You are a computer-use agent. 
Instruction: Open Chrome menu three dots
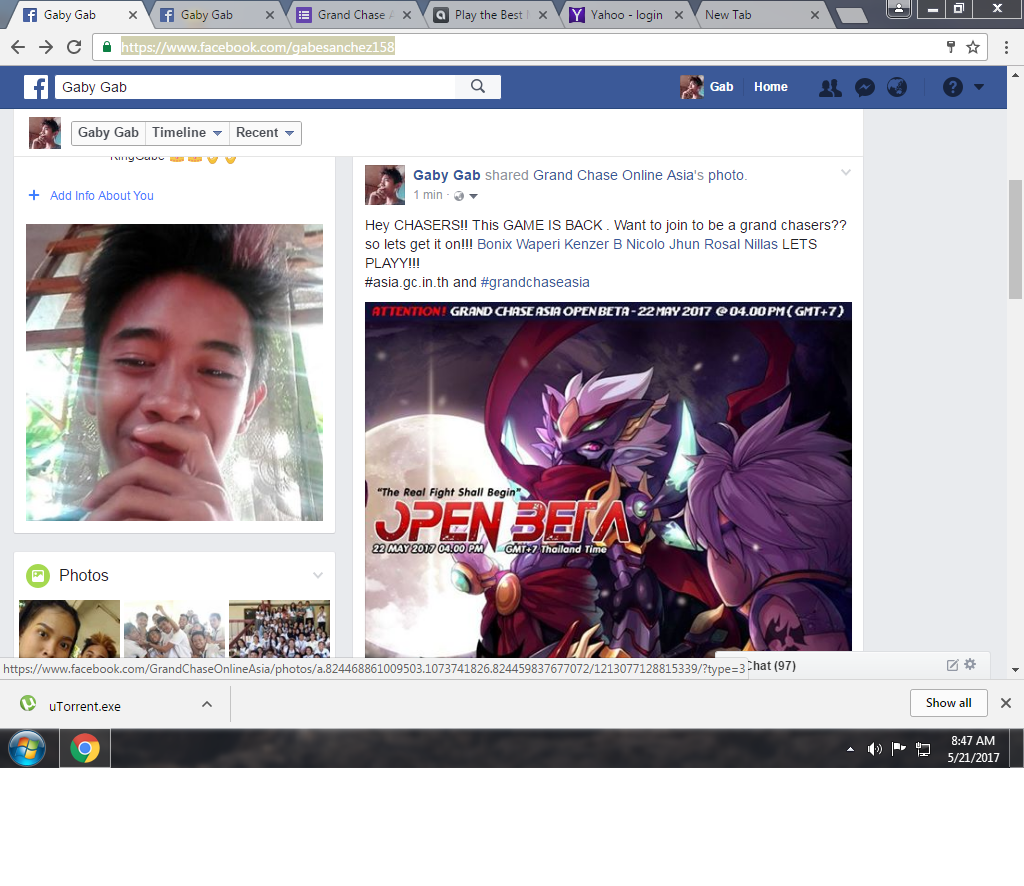(1006, 47)
